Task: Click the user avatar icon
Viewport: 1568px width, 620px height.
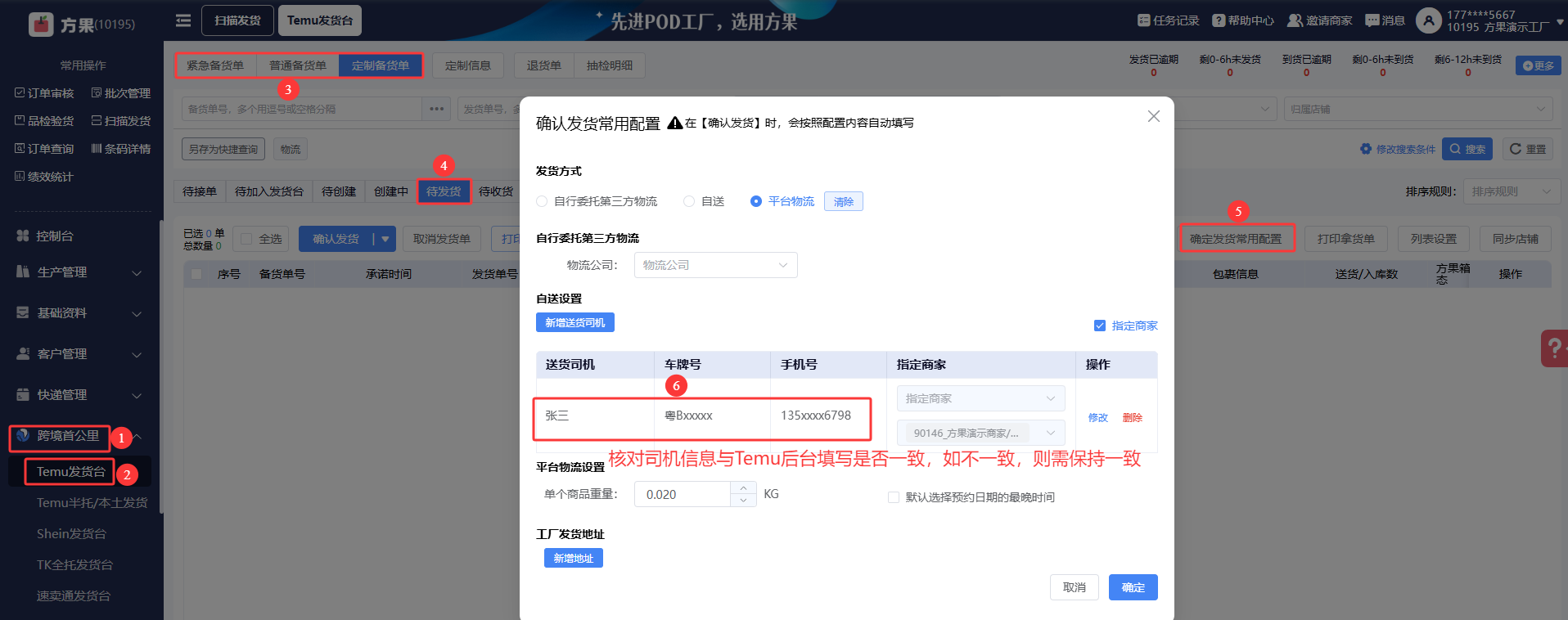Action: pos(1428,20)
